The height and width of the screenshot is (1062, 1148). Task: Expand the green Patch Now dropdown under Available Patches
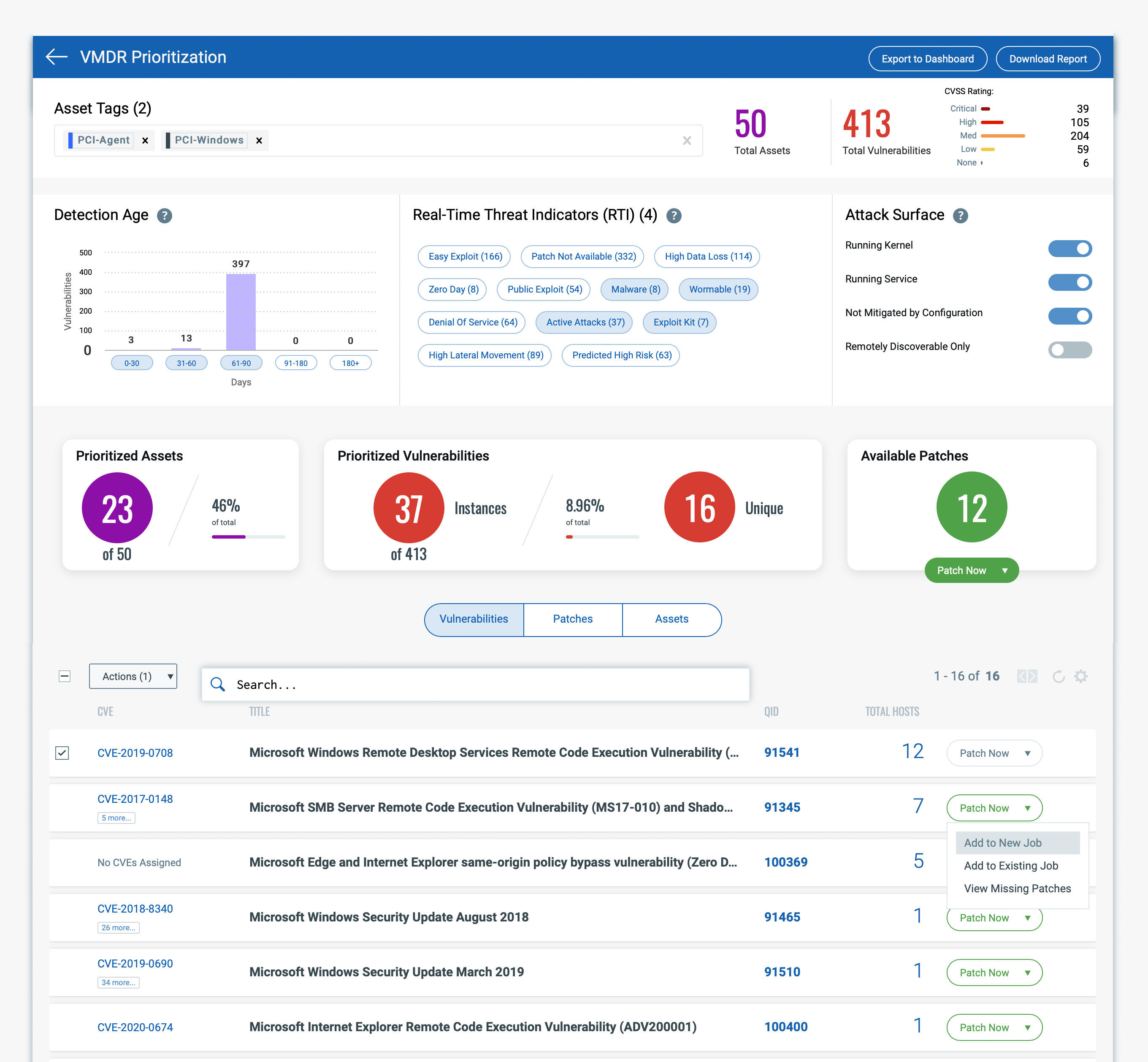[1004, 571]
